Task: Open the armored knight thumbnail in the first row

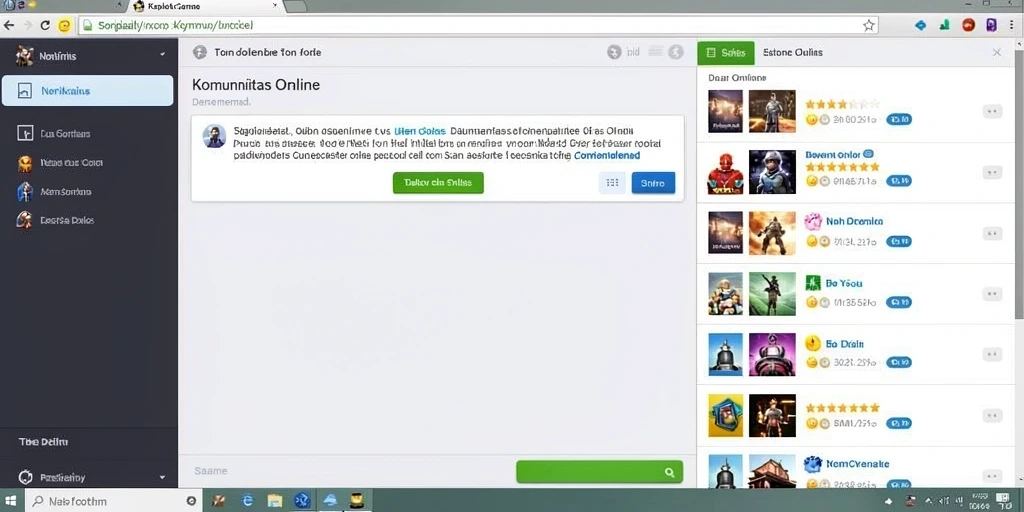Action: (x=772, y=111)
